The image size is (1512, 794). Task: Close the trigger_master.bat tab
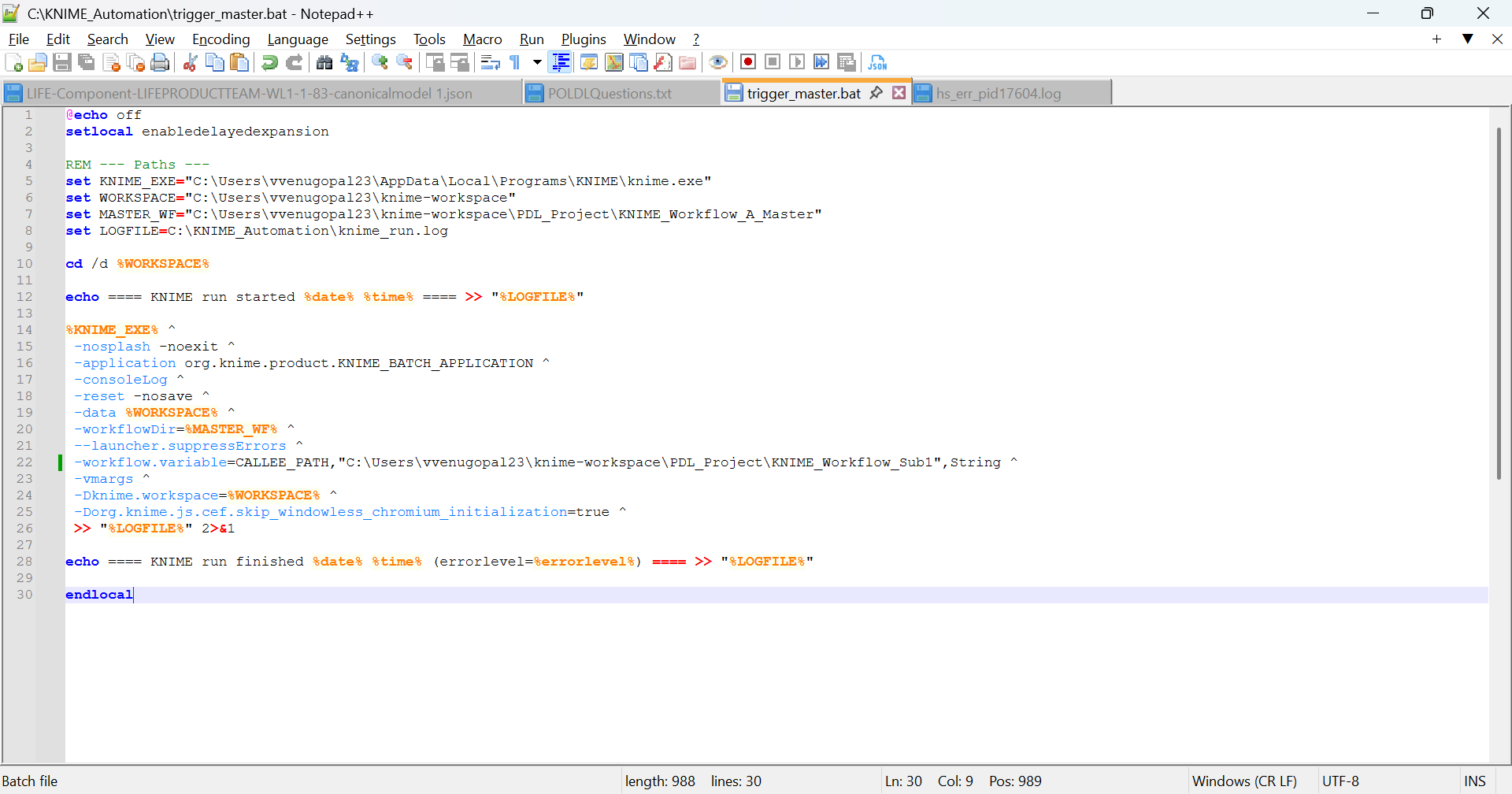(x=899, y=93)
